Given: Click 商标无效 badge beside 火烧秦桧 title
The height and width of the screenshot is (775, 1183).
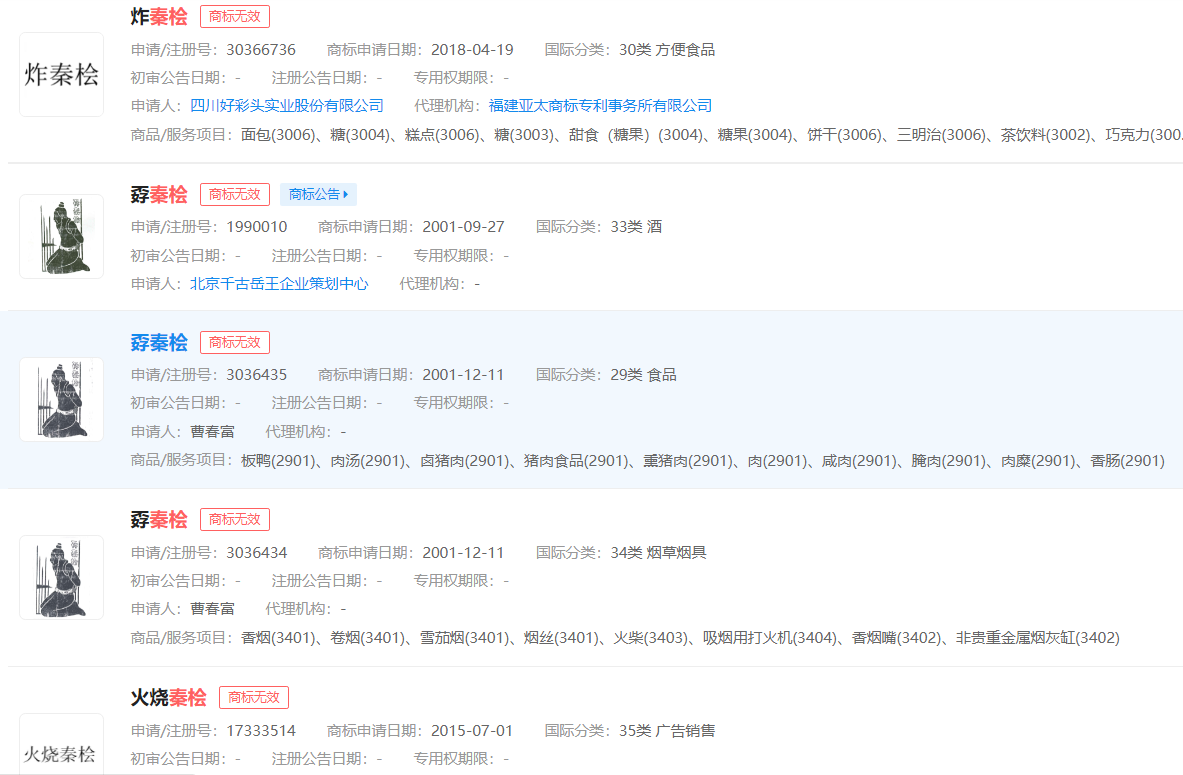Looking at the screenshot, I should (254, 697).
